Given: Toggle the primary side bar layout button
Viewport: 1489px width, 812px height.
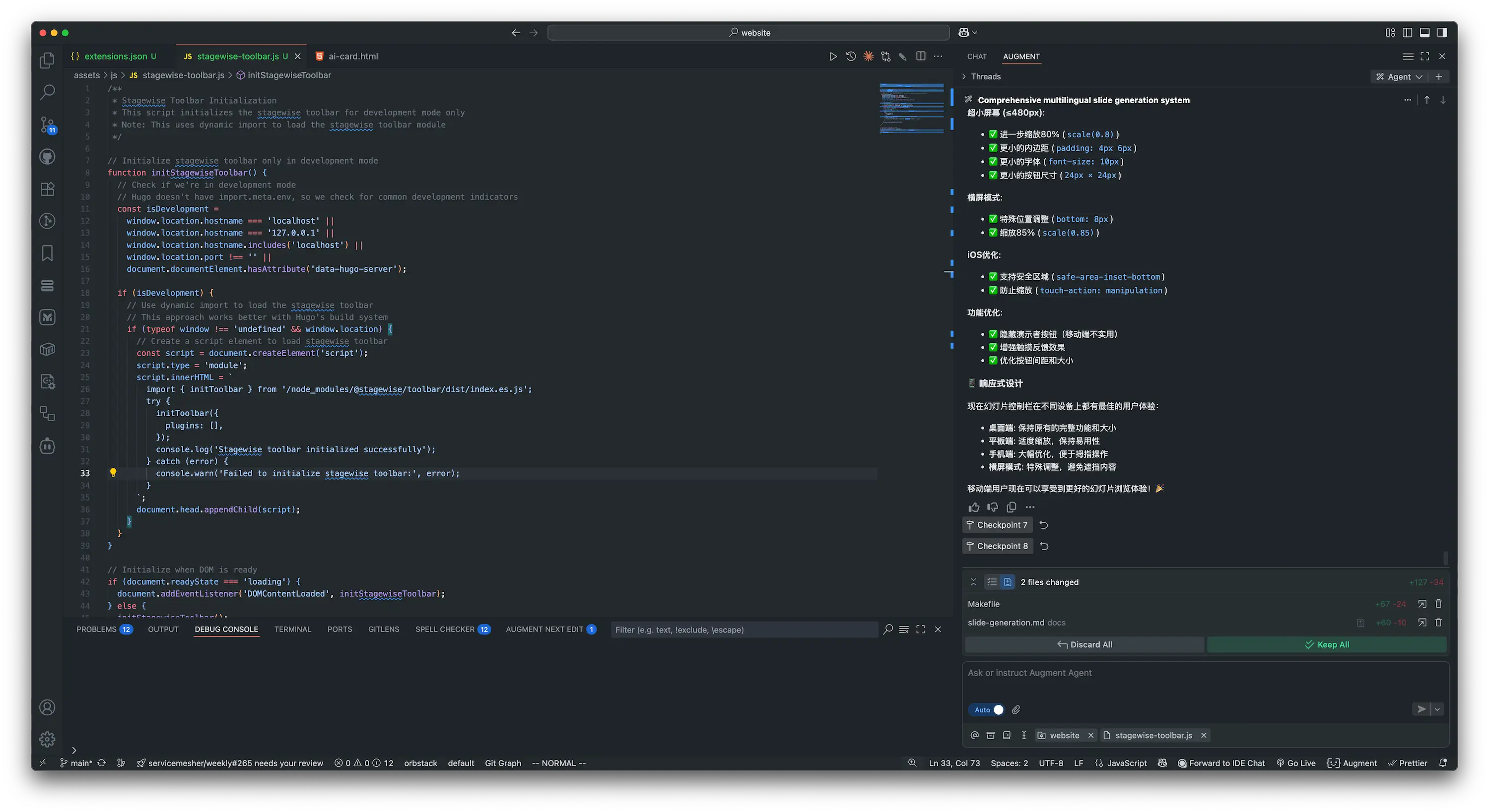Looking at the screenshot, I should (x=1408, y=33).
